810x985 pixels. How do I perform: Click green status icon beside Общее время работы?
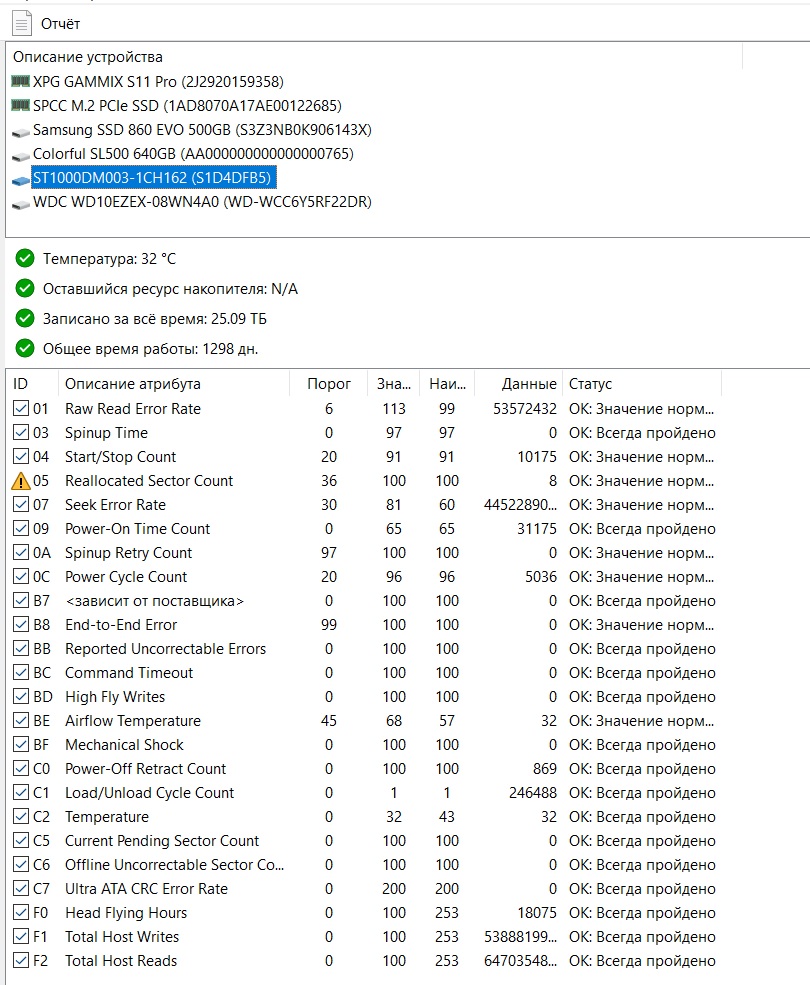25,349
